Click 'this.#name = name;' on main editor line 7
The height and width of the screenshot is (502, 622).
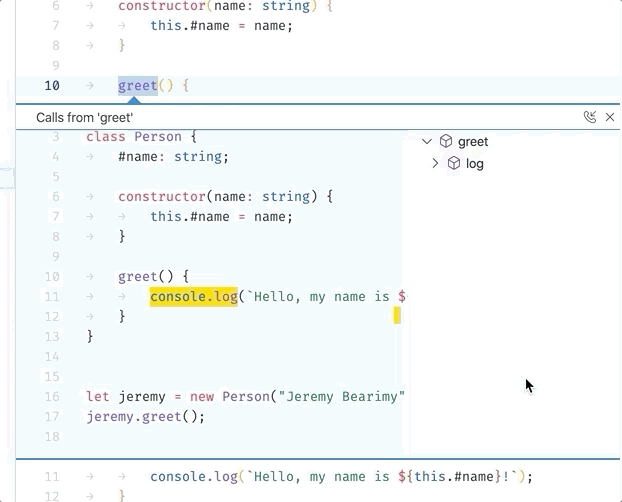221,26
